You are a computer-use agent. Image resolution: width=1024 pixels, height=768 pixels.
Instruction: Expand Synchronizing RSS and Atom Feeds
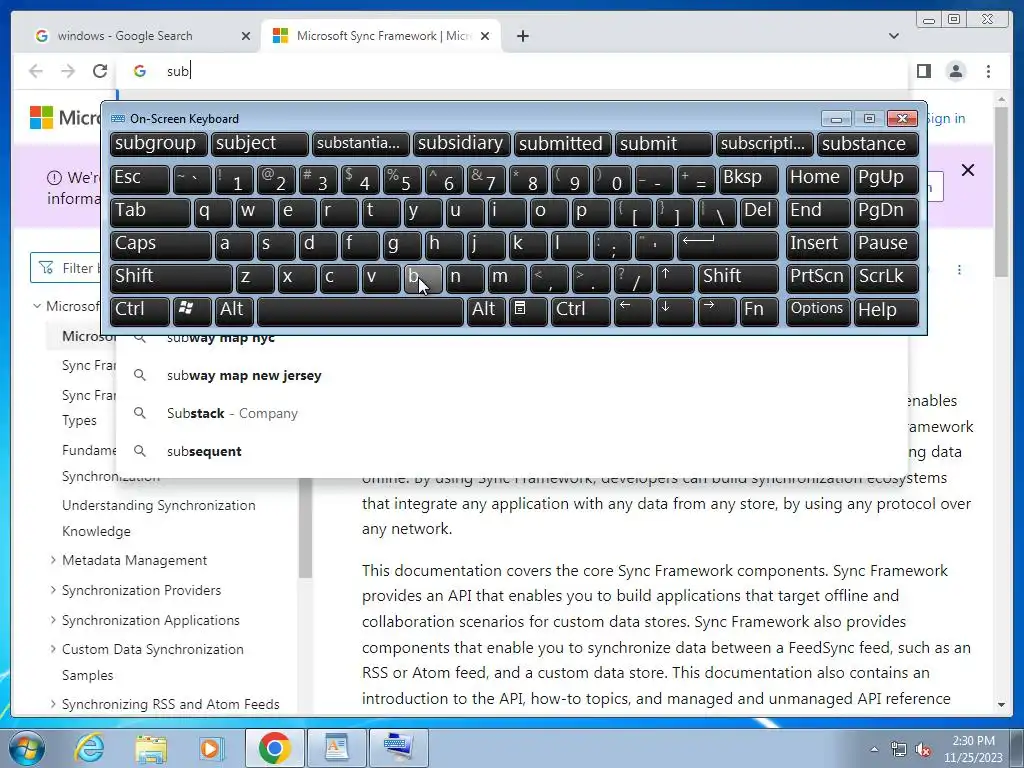coord(53,703)
